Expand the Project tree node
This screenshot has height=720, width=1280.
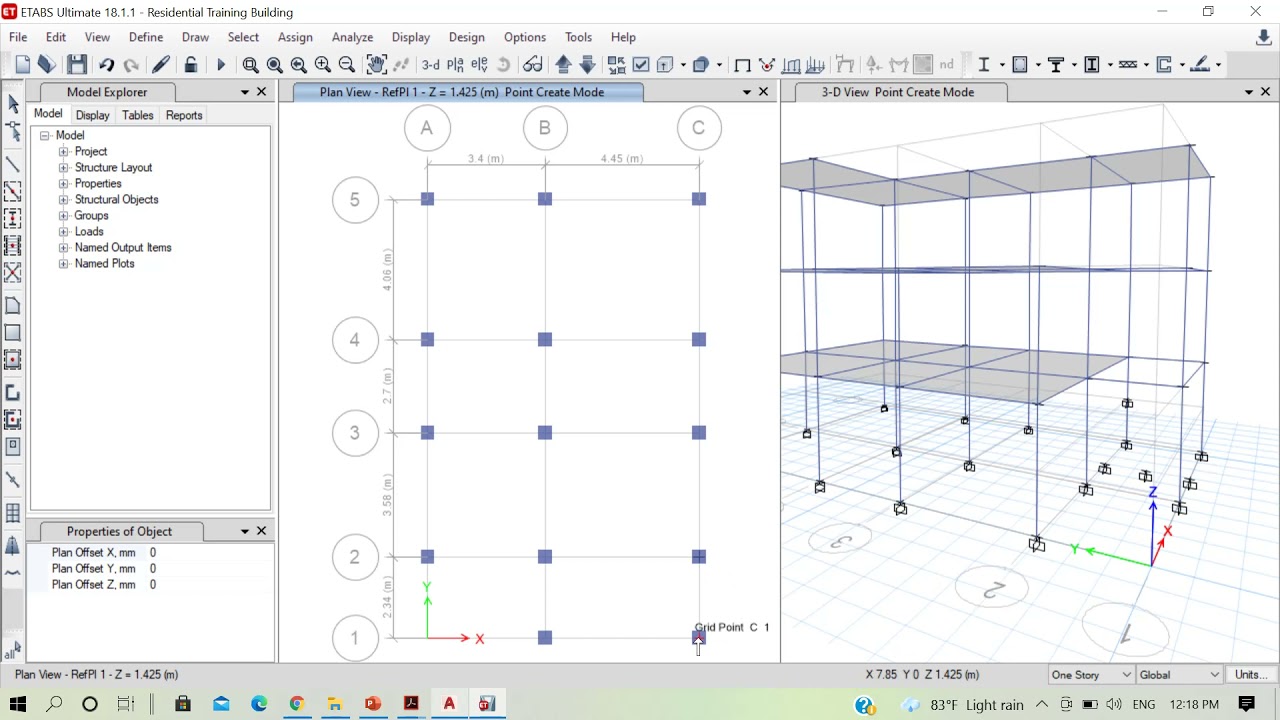tap(63, 151)
